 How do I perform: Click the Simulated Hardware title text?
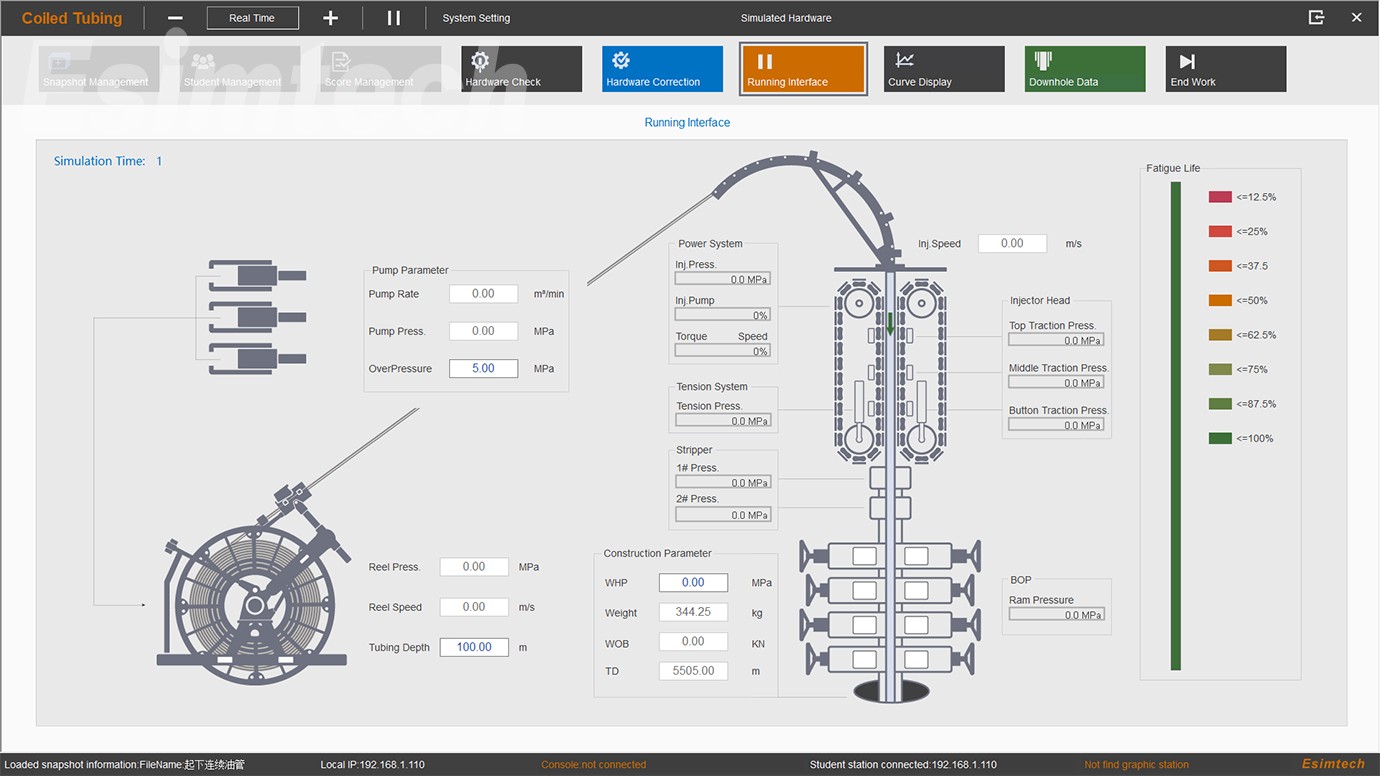pyautogui.click(x=786, y=18)
